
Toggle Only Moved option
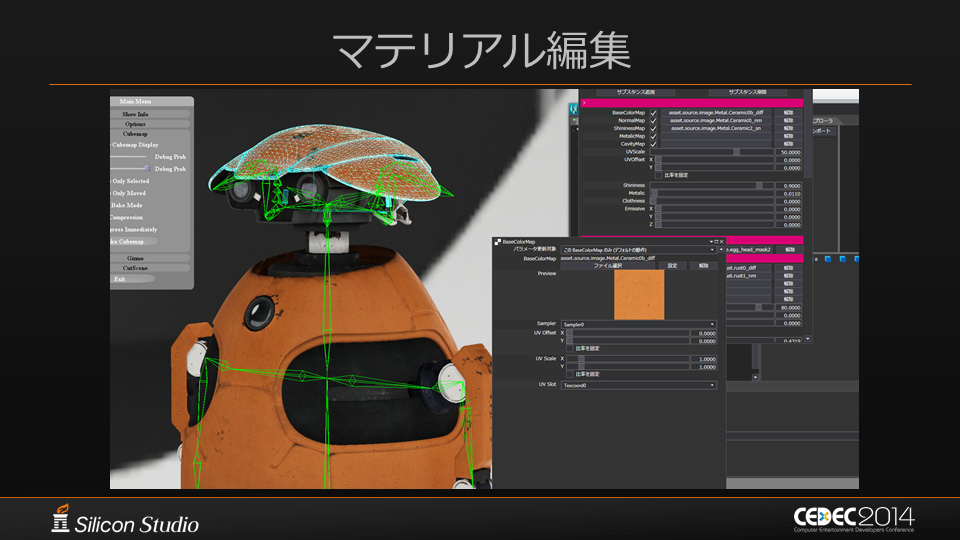point(129,193)
